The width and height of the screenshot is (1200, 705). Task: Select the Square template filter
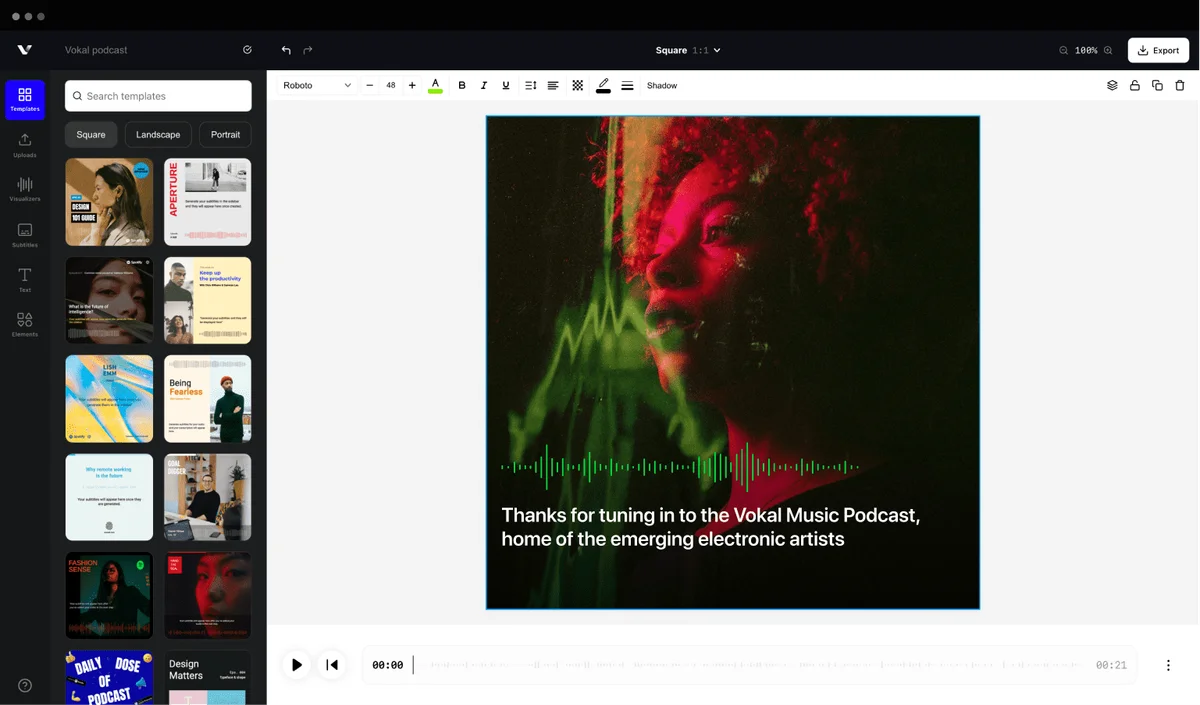coord(91,134)
